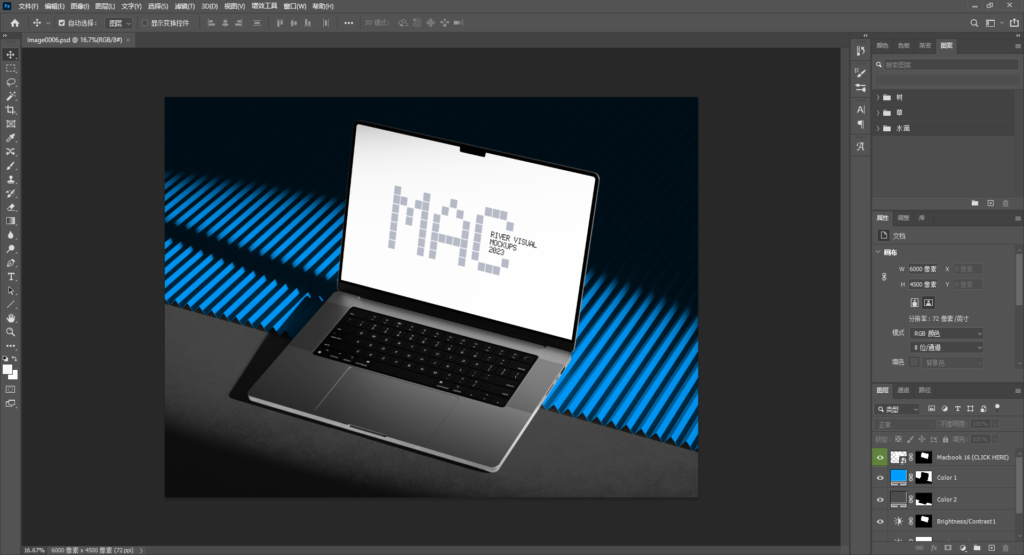Switch to the 通道 tab
This screenshot has width=1024, height=555.
tap(903, 390)
